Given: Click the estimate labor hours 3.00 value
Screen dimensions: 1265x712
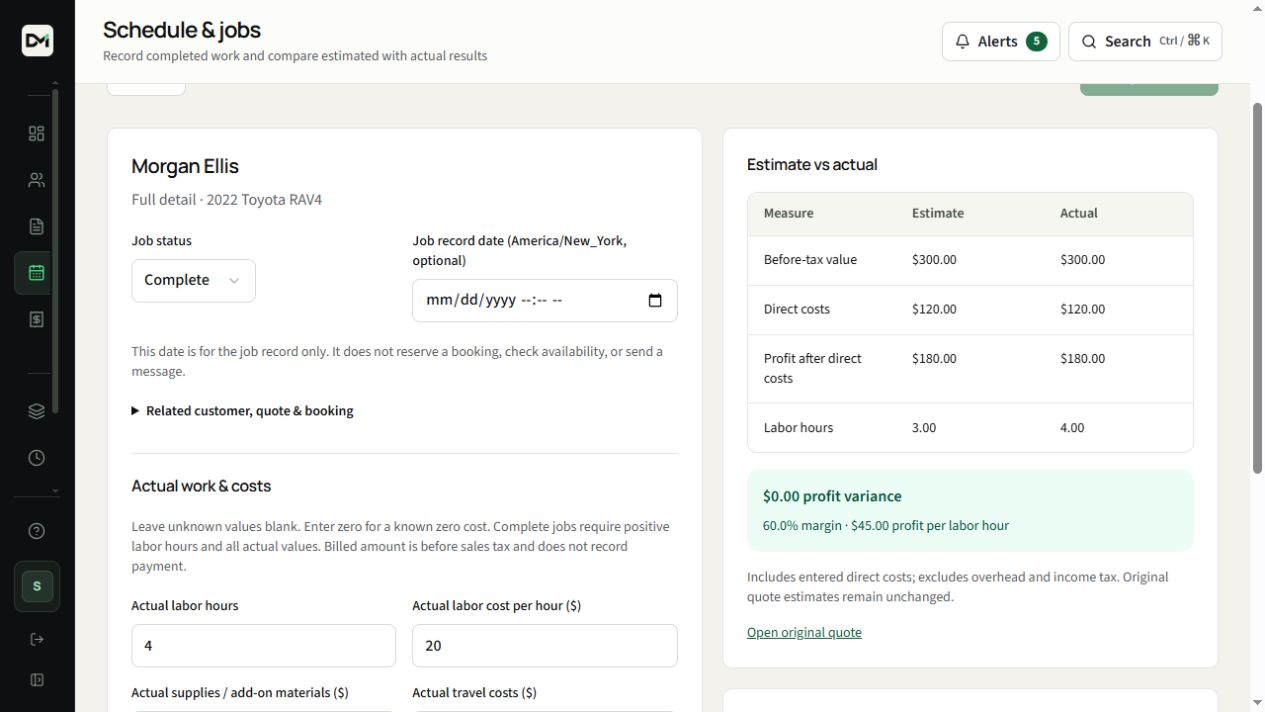Looking at the screenshot, I should 924,427.
